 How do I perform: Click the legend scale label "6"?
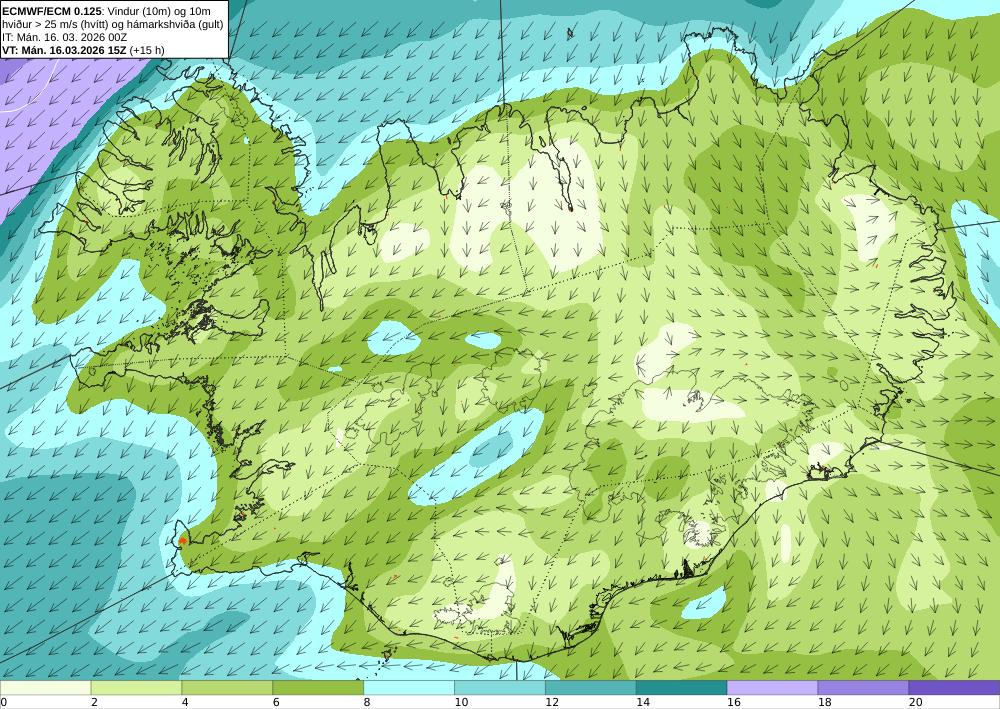pyautogui.click(x=276, y=703)
